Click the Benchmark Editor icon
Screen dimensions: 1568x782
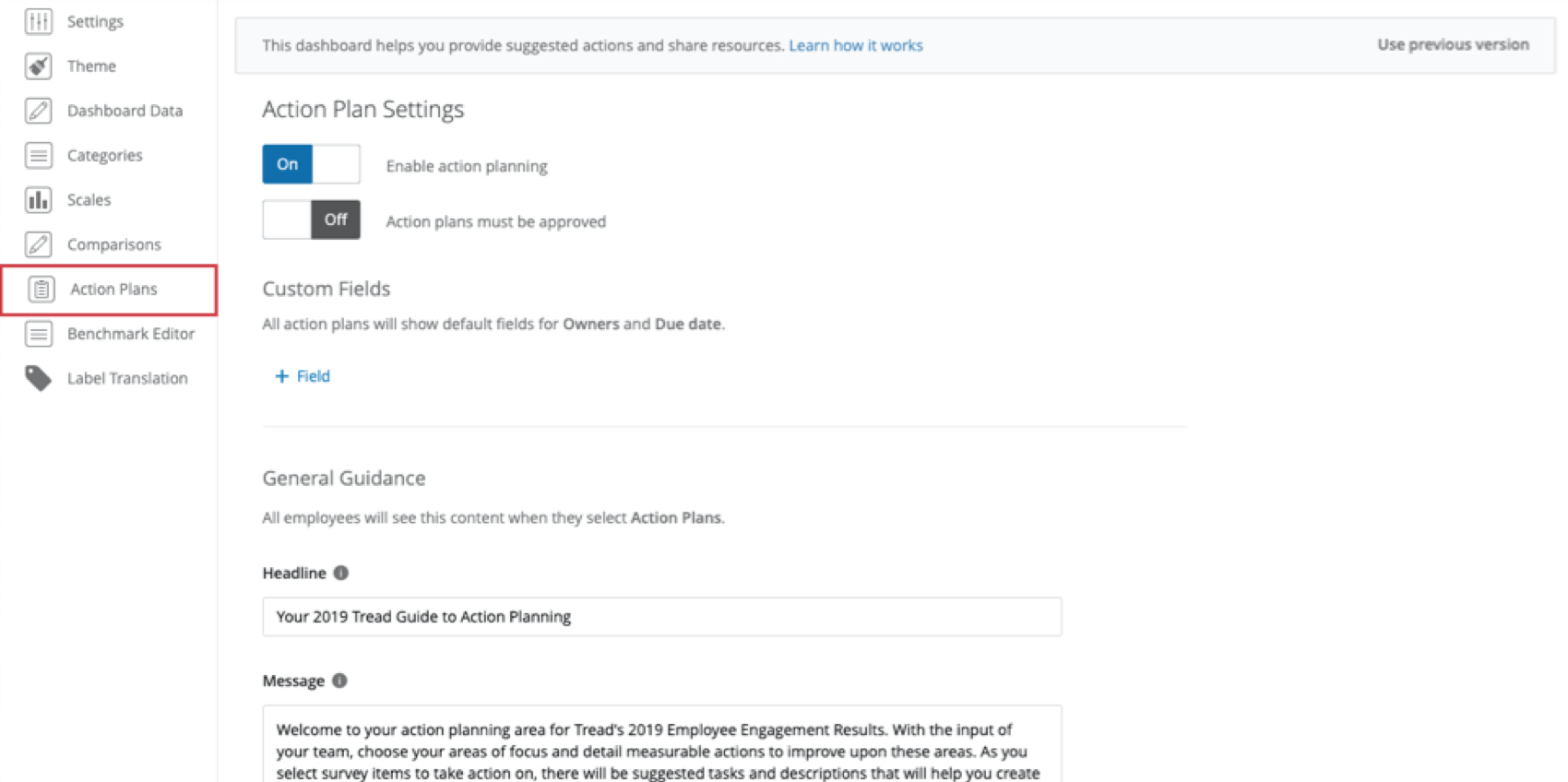(38, 334)
